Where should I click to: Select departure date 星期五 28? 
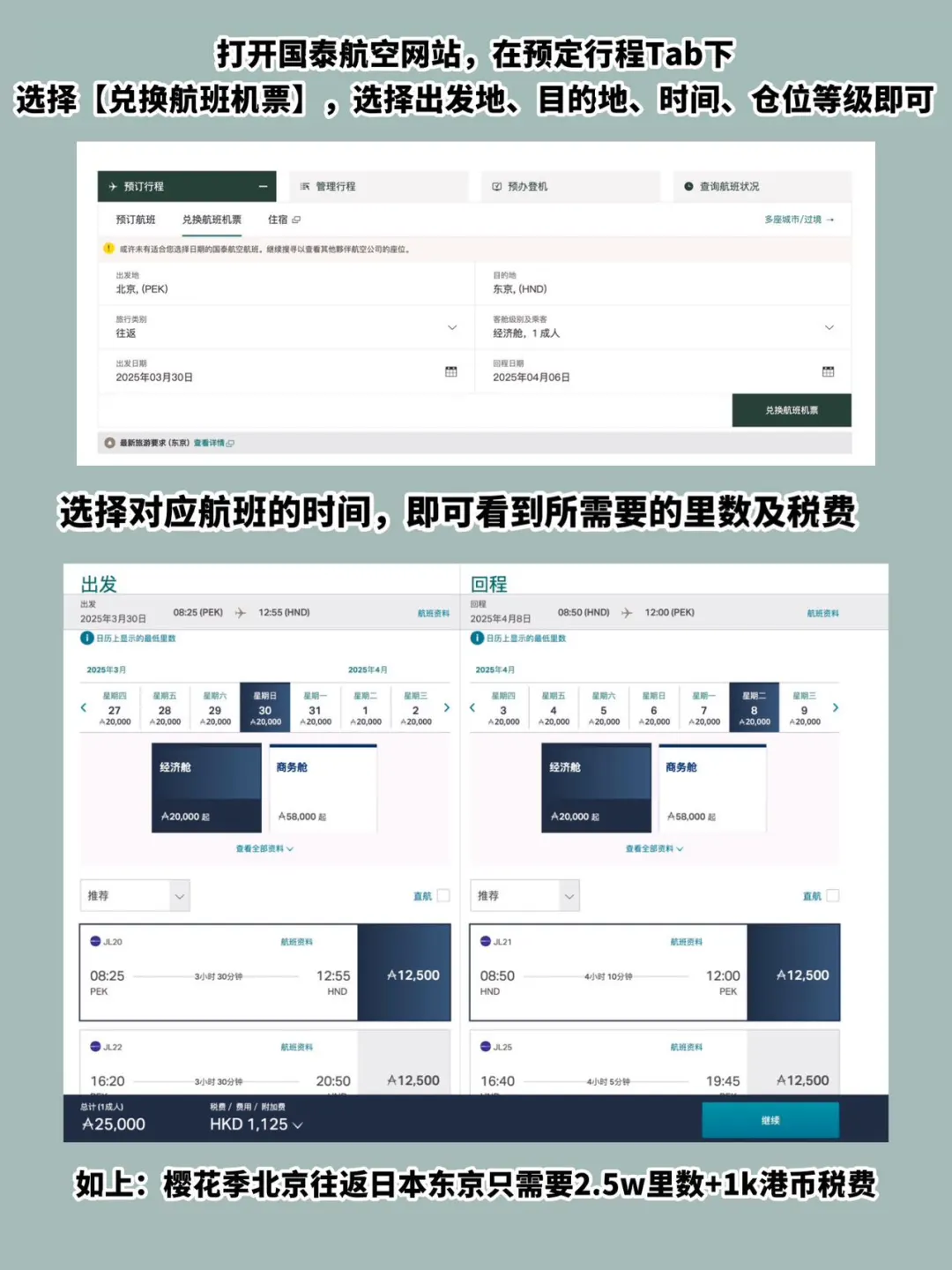pos(165,708)
